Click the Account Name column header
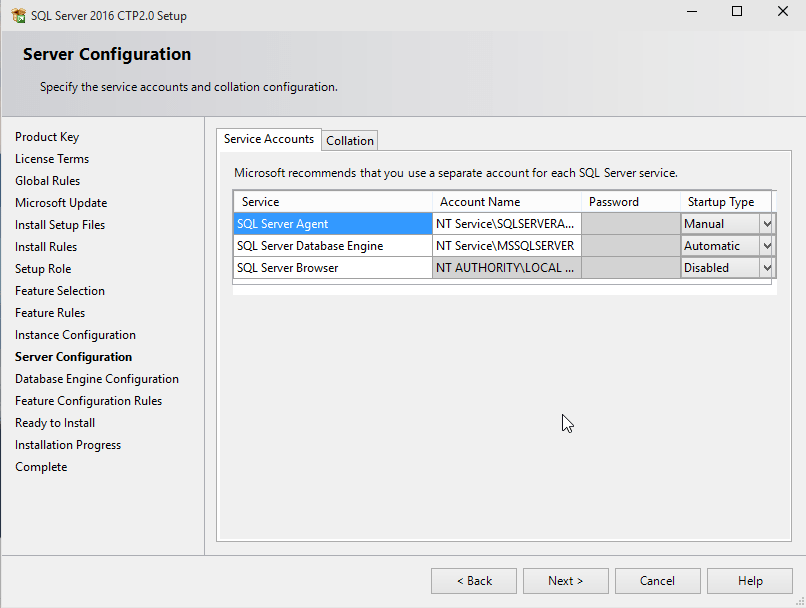The image size is (806, 608). (507, 201)
